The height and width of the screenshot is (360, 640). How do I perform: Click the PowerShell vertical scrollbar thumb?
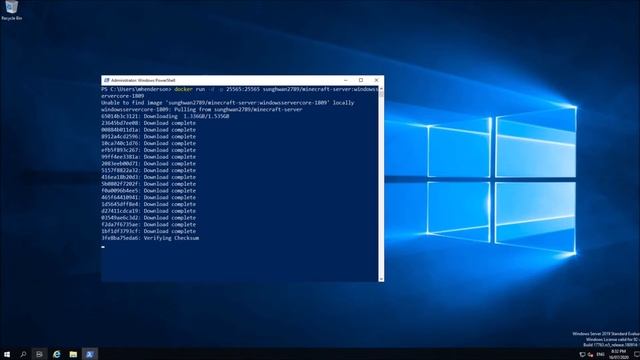(381, 94)
